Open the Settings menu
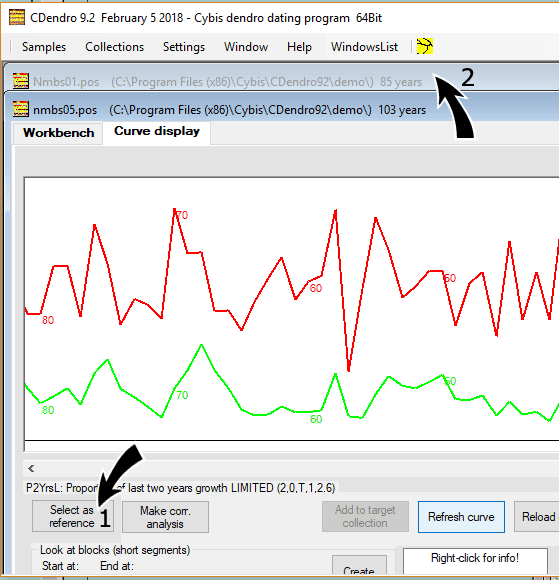559x580 pixels. (184, 47)
